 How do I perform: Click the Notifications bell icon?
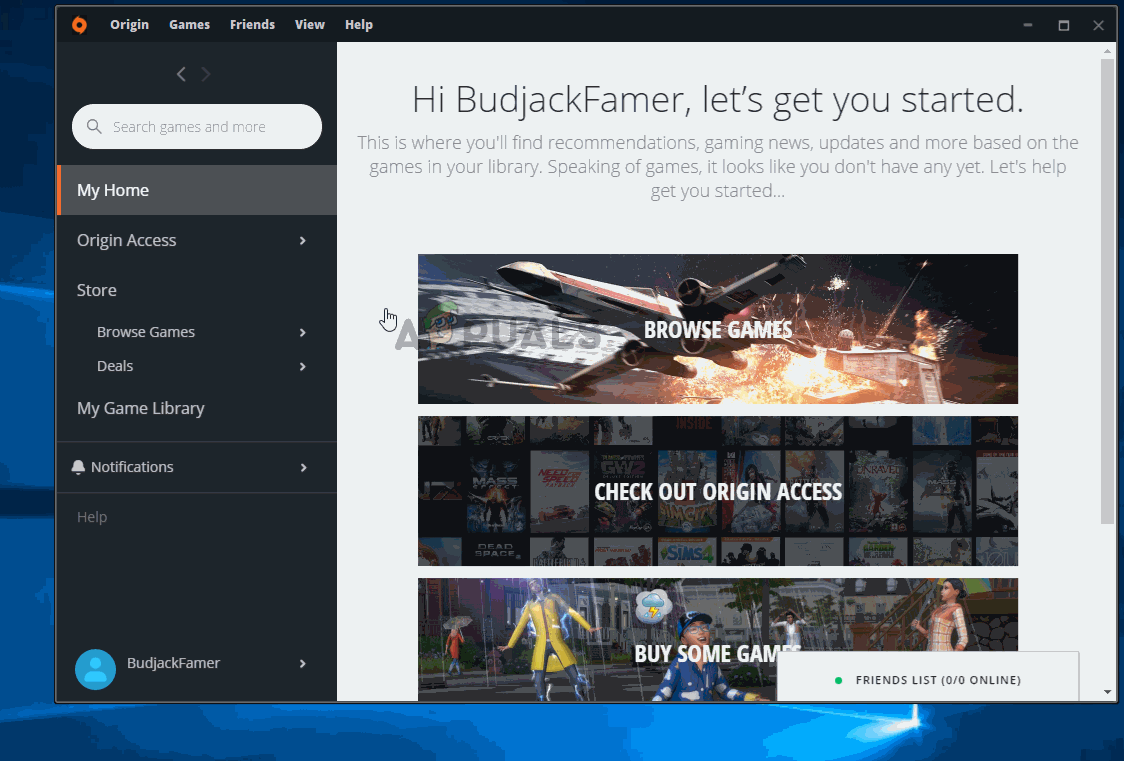coord(78,467)
